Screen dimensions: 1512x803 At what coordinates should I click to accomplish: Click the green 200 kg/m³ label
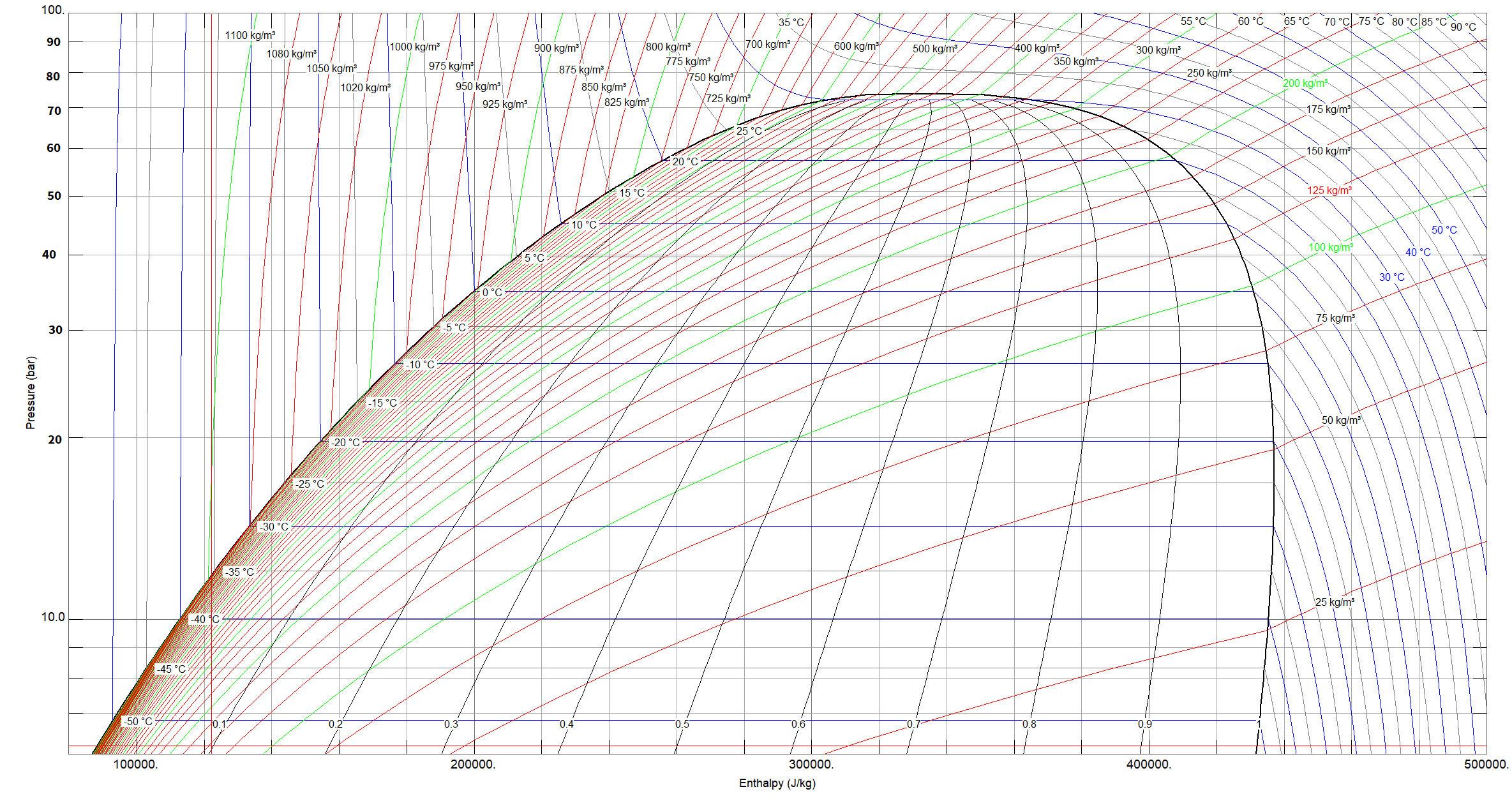click(1305, 83)
